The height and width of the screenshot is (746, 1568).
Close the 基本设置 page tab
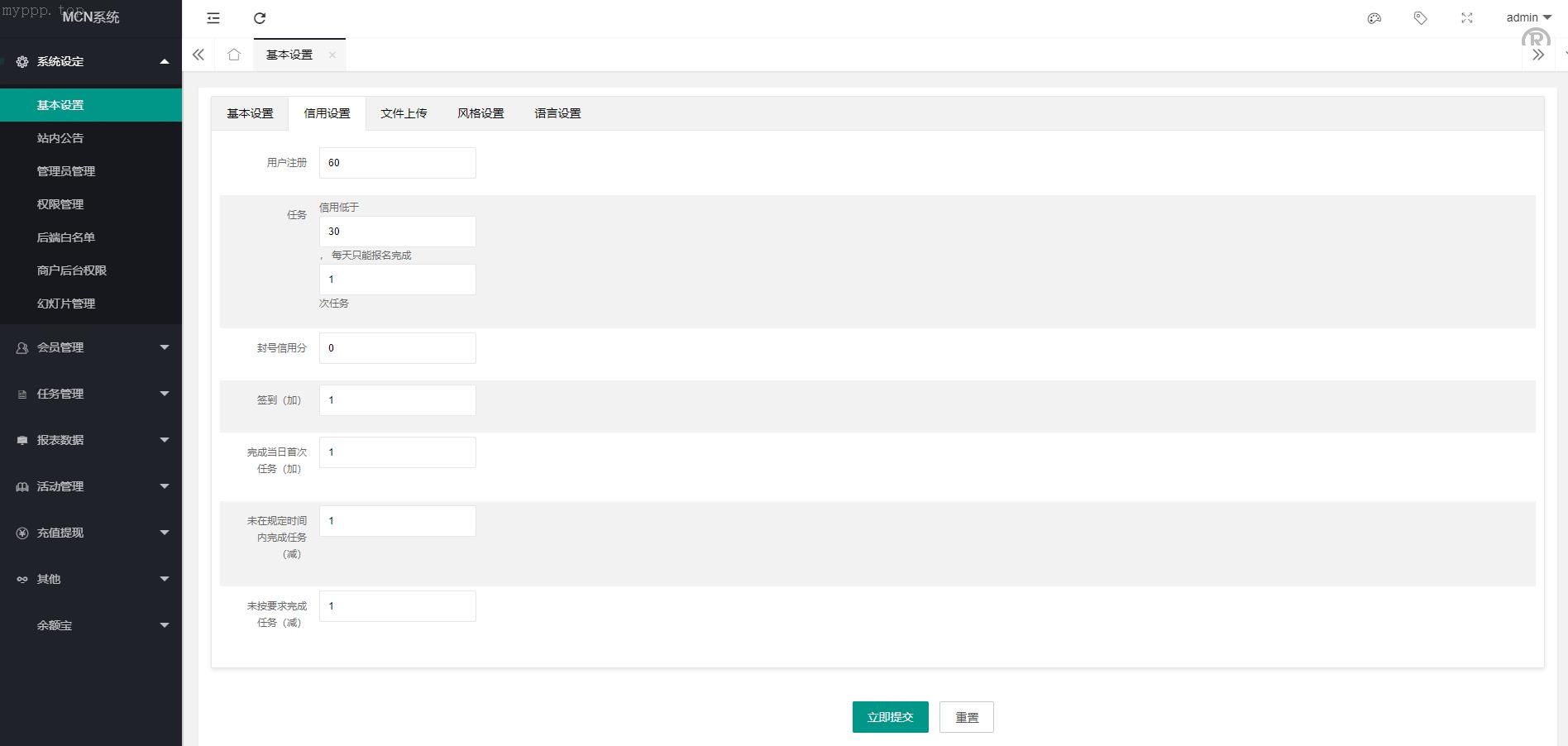coord(332,55)
